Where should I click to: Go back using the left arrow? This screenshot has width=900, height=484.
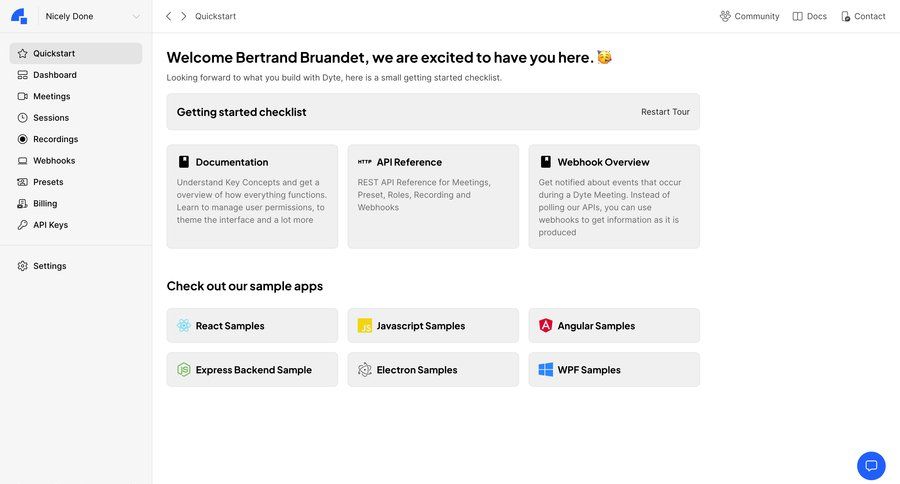click(x=168, y=16)
